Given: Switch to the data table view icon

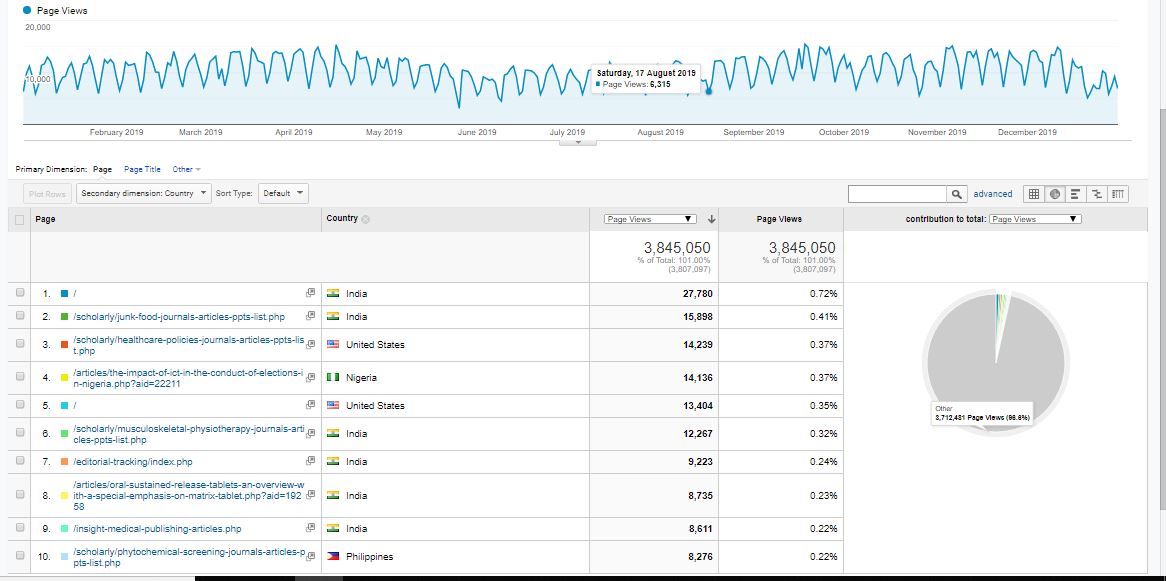Looking at the screenshot, I should [x=1034, y=194].
